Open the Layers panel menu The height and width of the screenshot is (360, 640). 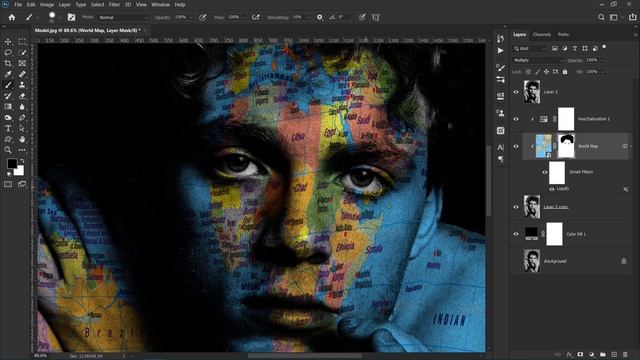pos(635,35)
